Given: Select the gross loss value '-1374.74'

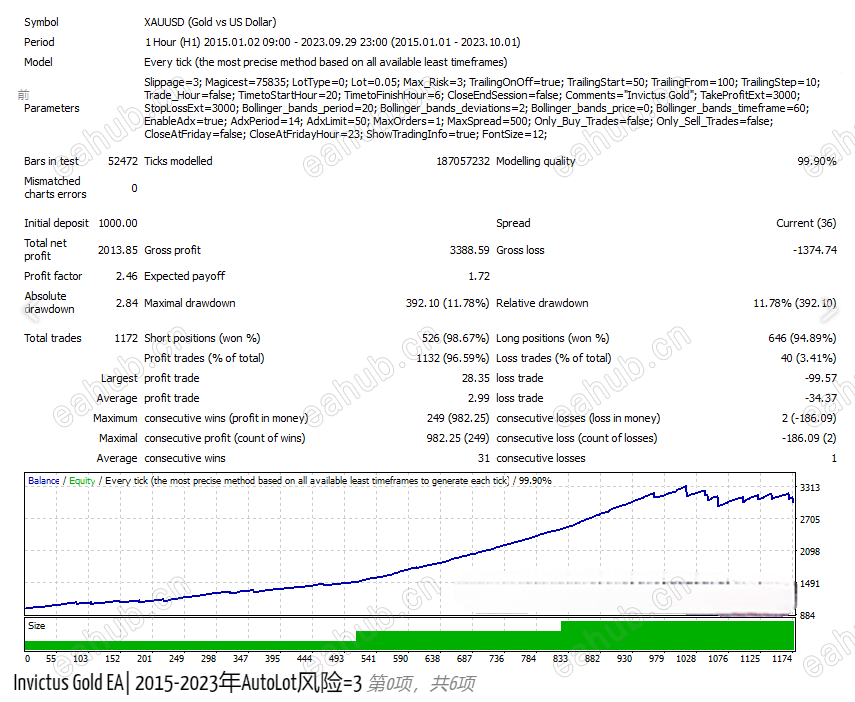Looking at the screenshot, I should (x=815, y=250).
